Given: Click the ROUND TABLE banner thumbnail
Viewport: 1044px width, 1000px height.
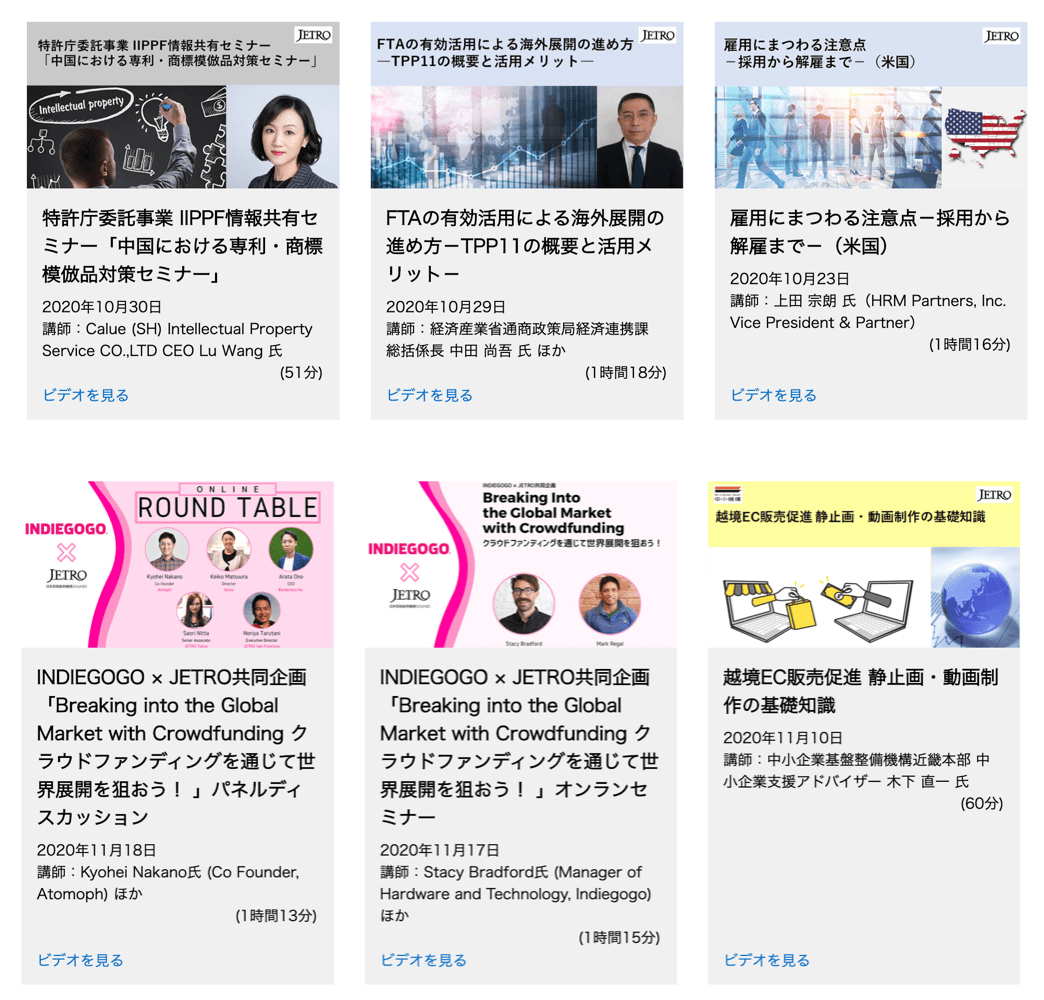Looking at the screenshot, I should (x=178, y=565).
